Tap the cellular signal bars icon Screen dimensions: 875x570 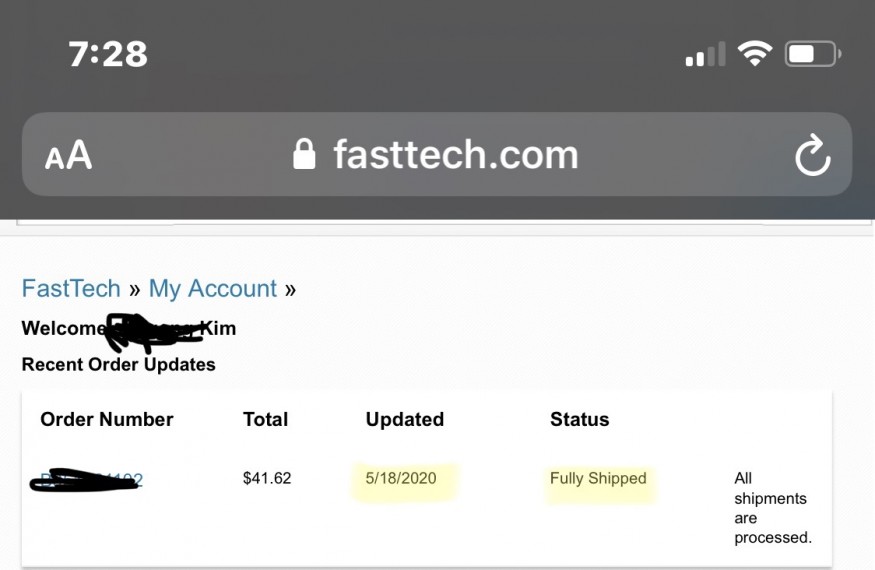(705, 54)
